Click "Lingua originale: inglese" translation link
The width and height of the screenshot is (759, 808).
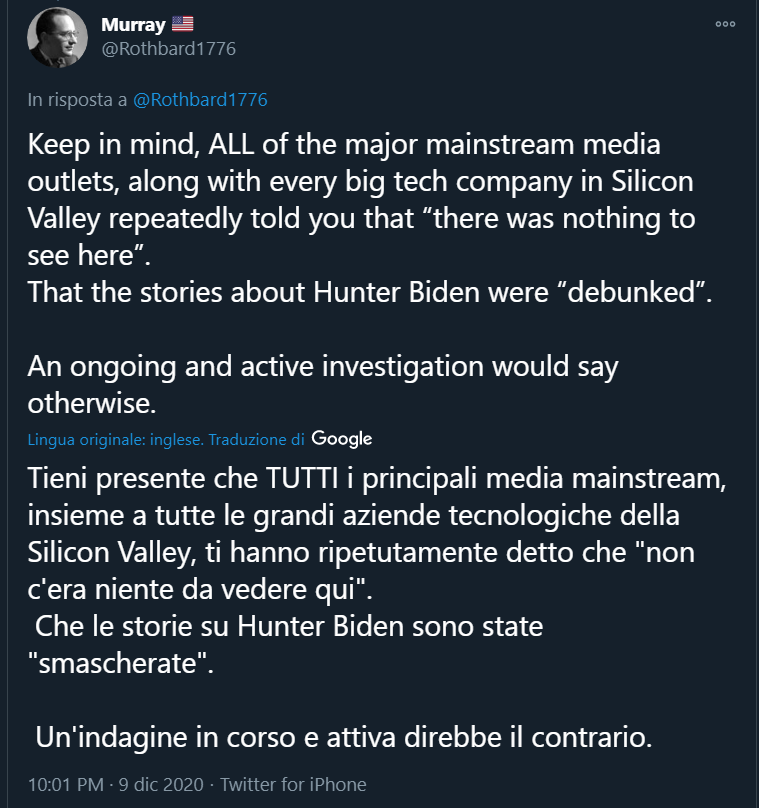116,440
